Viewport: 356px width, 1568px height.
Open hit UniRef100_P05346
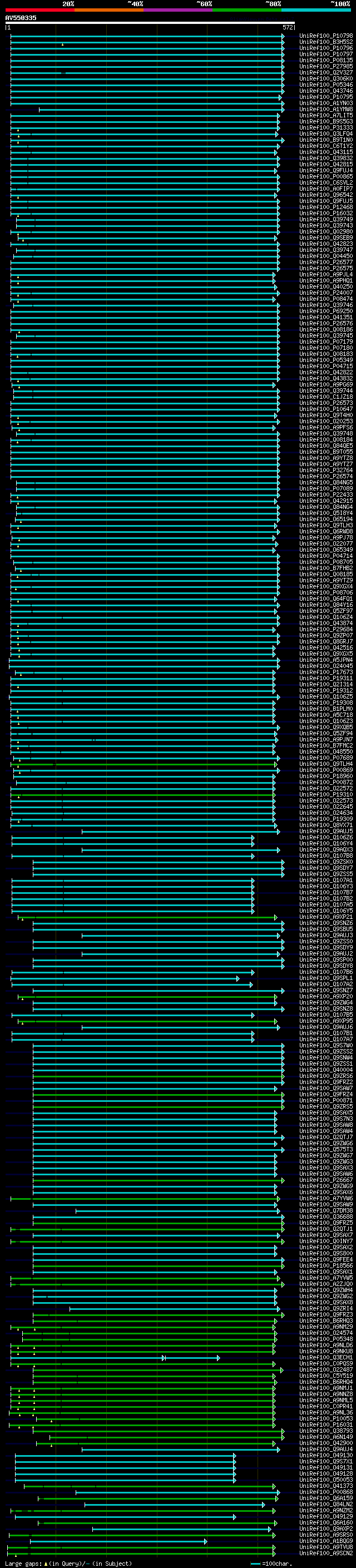click(326, 85)
